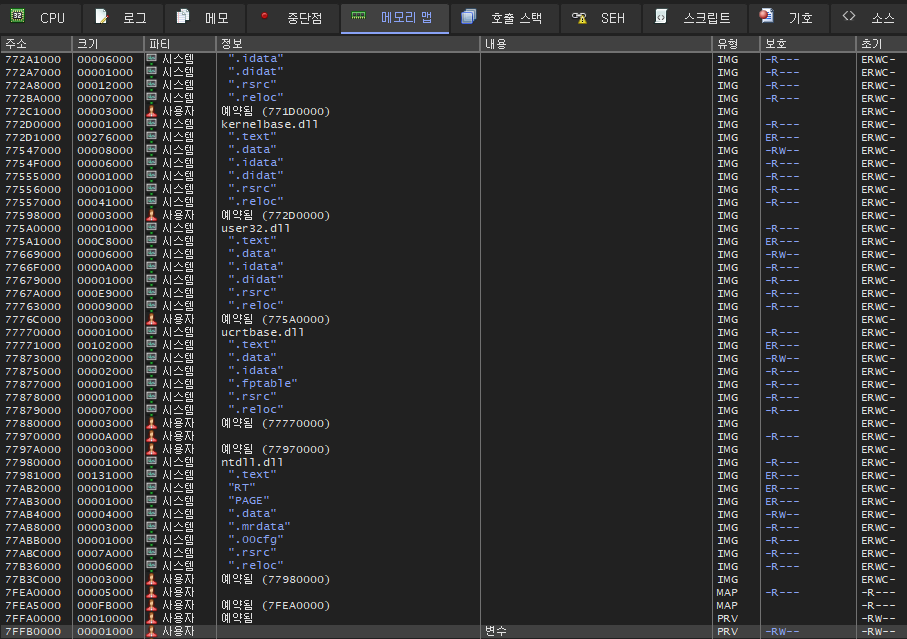Click the user icon in row 772C1000
The height and width of the screenshot is (639, 907).
tap(152, 111)
